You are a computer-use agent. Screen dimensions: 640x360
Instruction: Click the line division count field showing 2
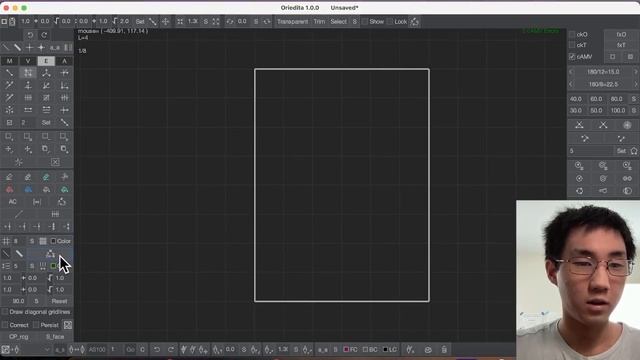[x=27, y=122]
